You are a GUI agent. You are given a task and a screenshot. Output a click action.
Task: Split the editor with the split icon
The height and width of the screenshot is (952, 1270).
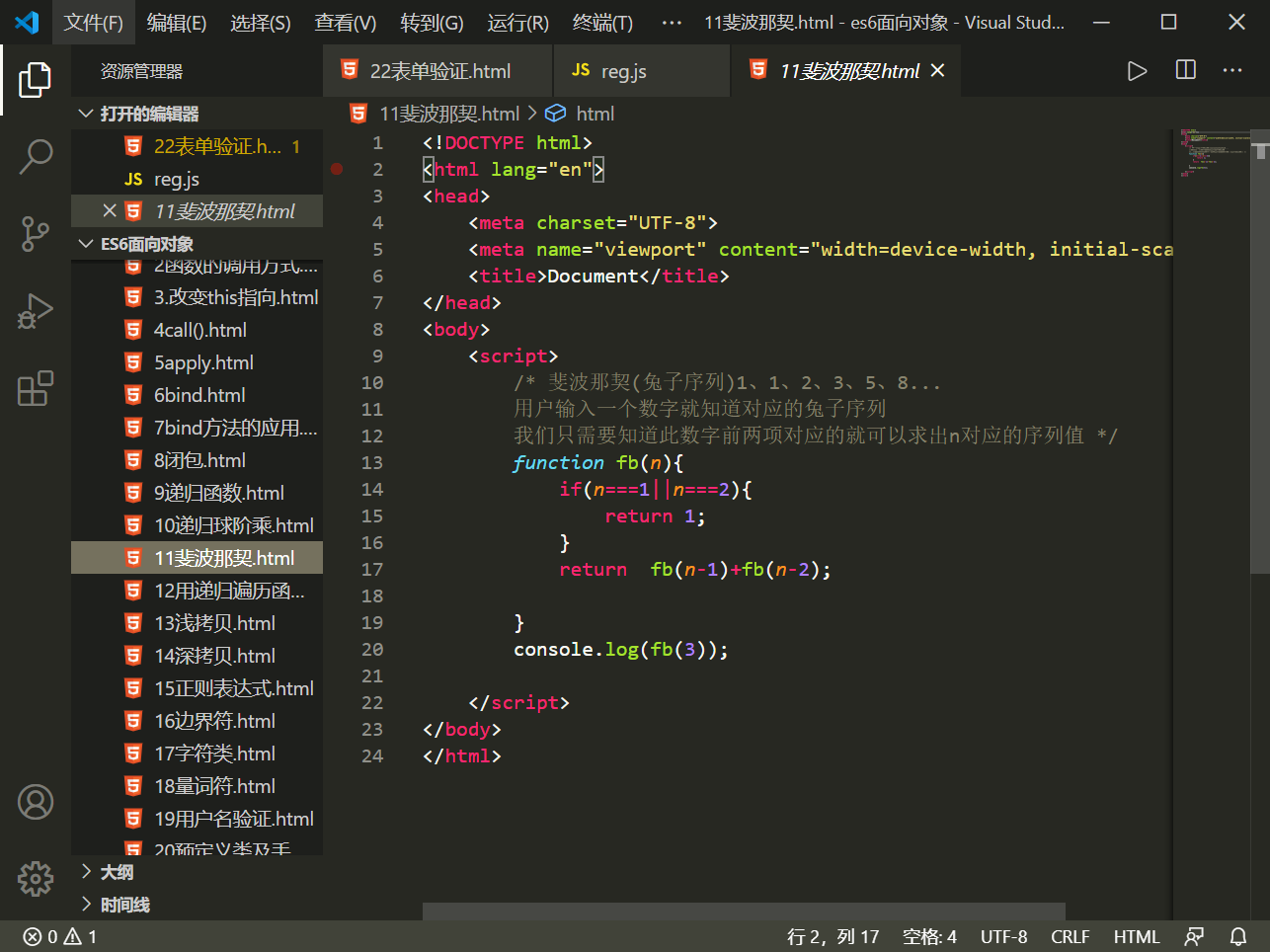(x=1185, y=70)
